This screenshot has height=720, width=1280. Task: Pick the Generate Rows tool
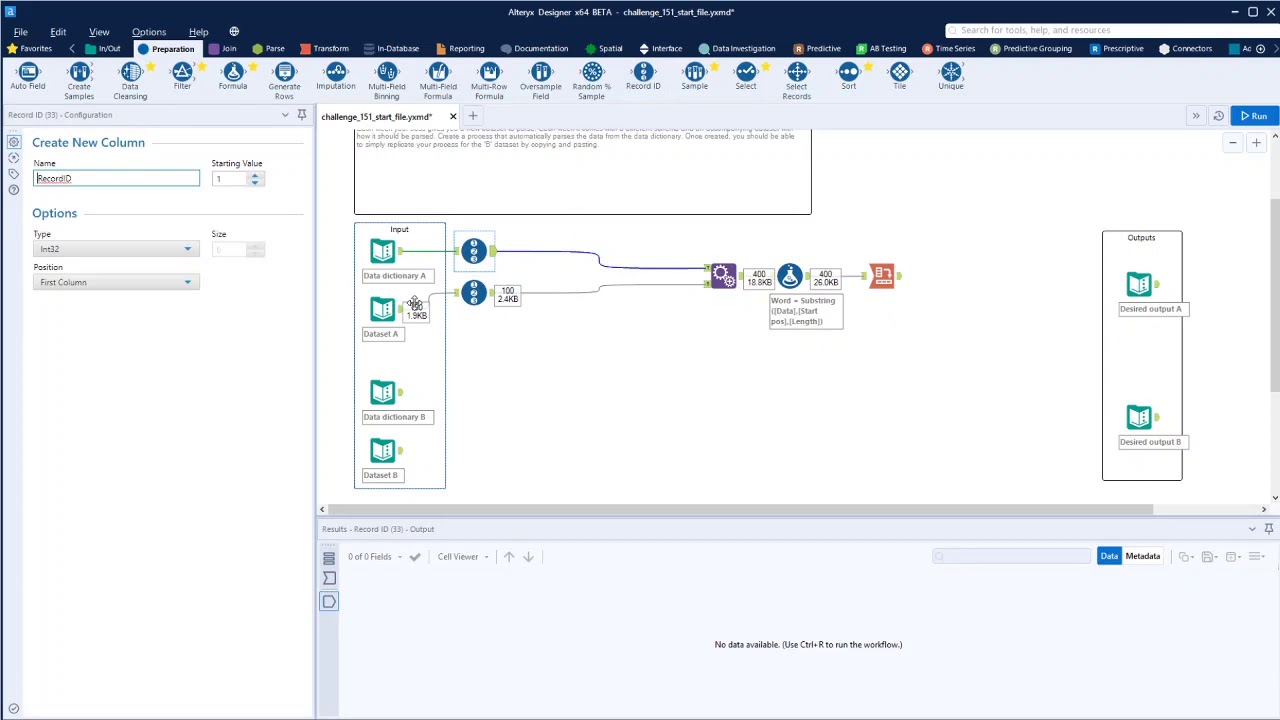coord(284,80)
